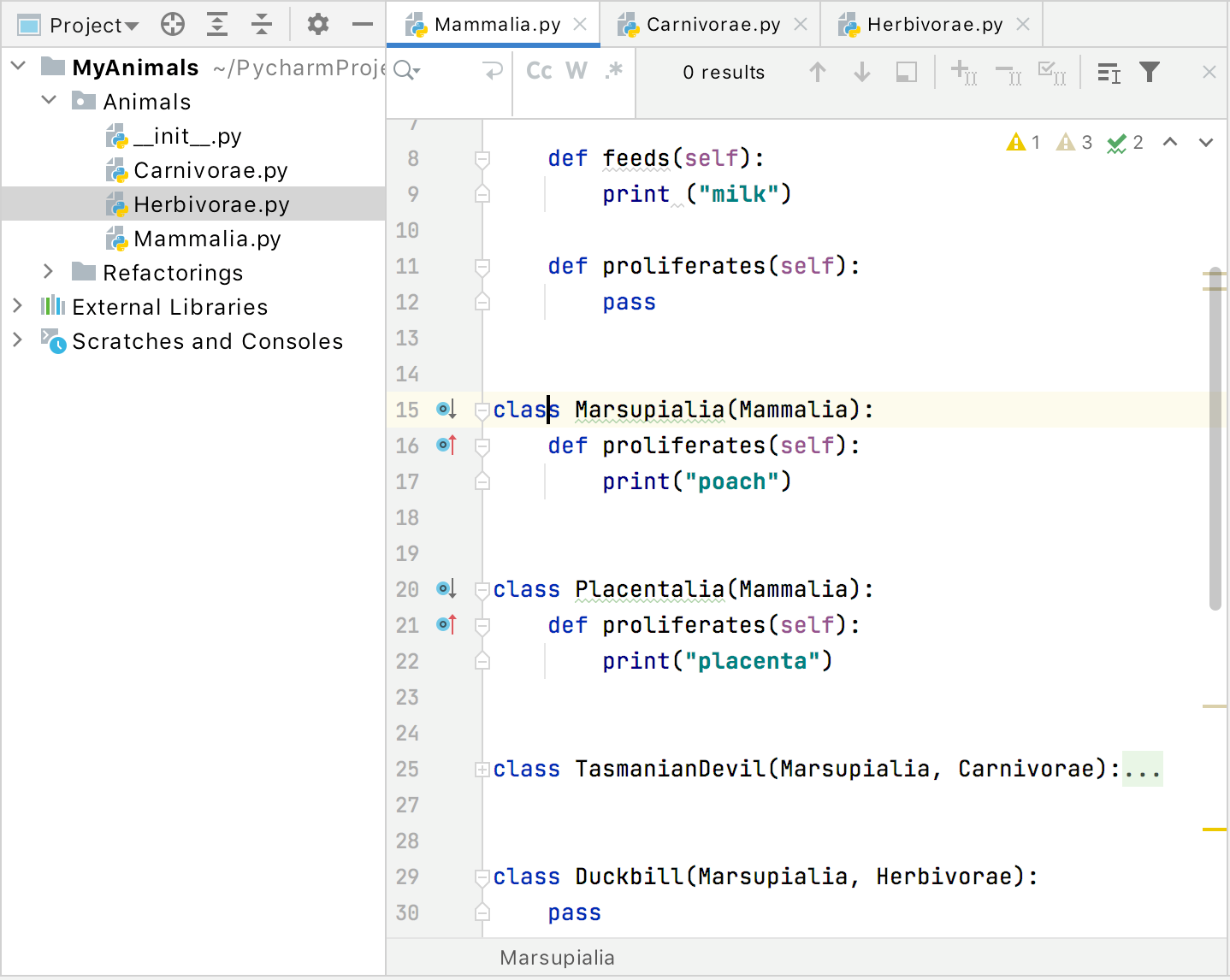Open Project panel settings gear
This screenshot has height=980, width=1230.
[x=318, y=25]
